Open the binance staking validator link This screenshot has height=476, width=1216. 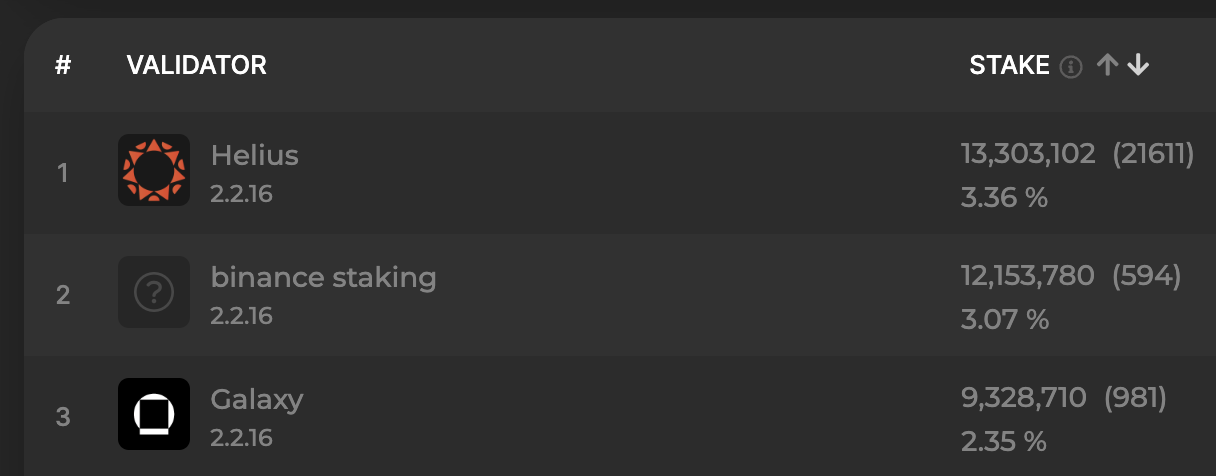pos(323,277)
